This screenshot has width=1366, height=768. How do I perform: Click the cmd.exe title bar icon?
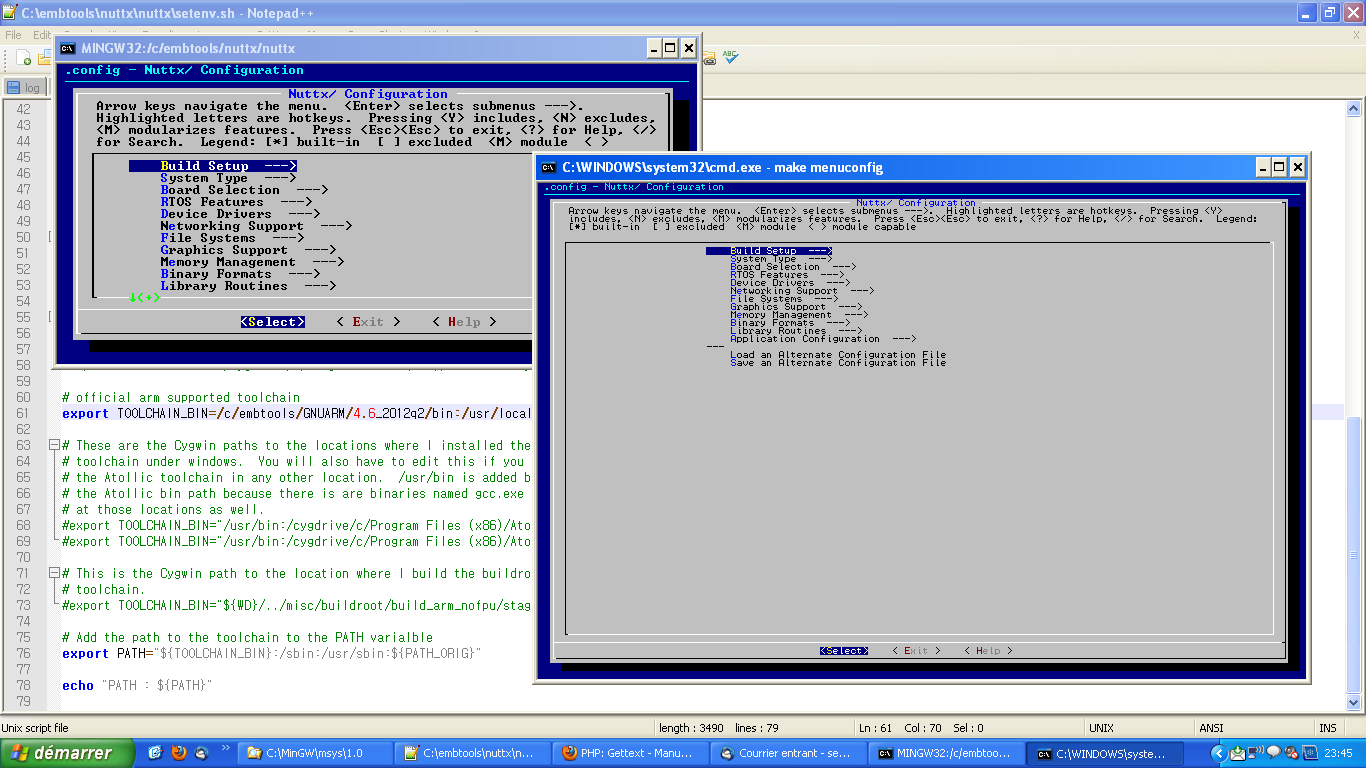pos(548,167)
